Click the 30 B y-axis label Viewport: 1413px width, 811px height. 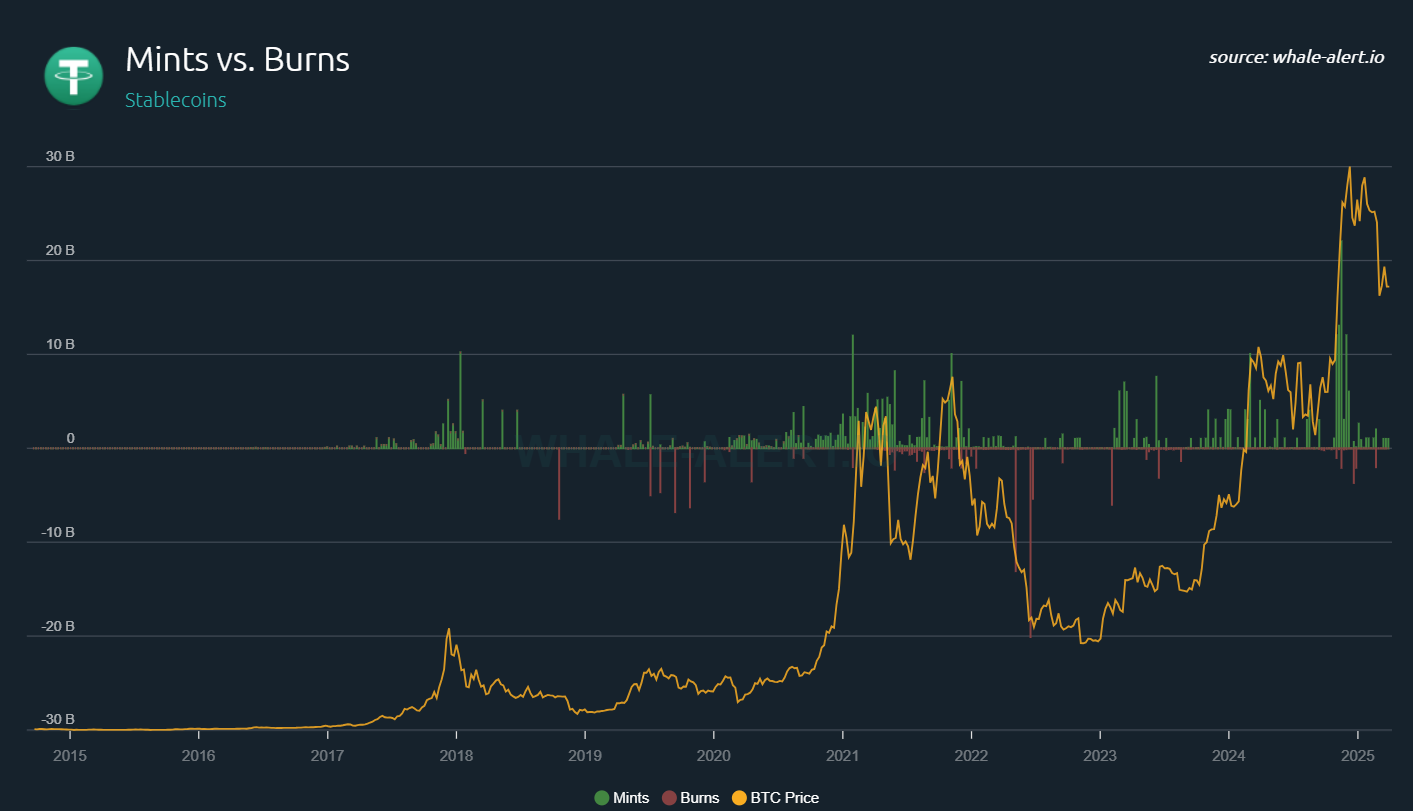(x=60, y=156)
